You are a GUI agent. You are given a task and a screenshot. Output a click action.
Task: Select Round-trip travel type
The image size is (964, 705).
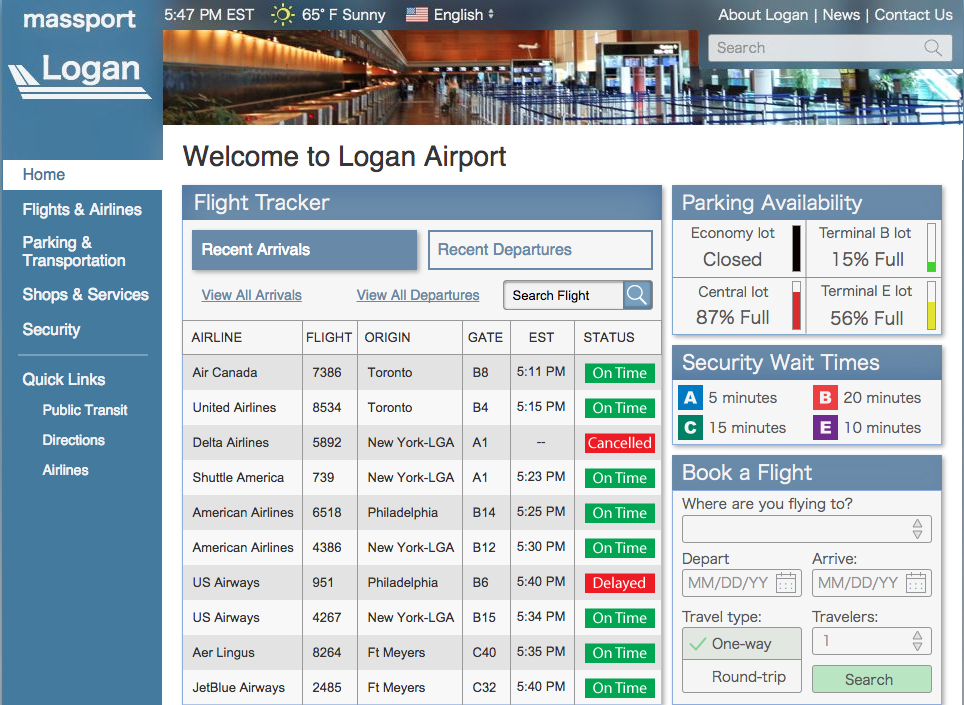pos(741,676)
